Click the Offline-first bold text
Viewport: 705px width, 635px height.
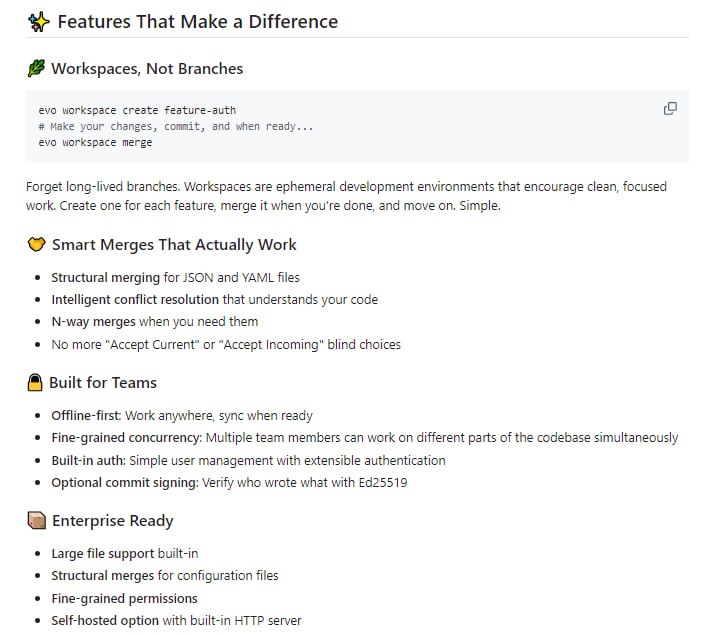pyautogui.click(x=86, y=415)
